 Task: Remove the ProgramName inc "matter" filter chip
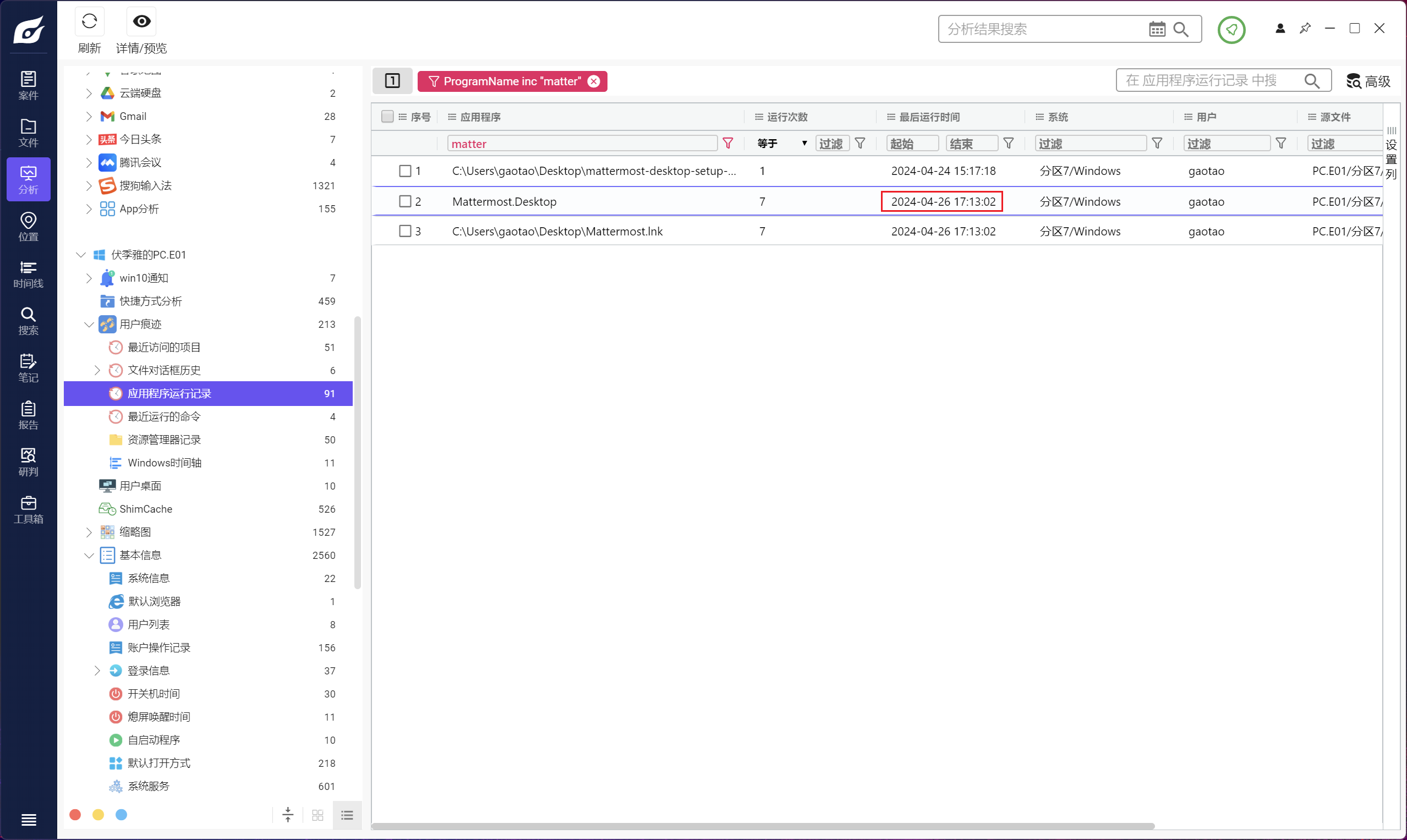[593, 81]
